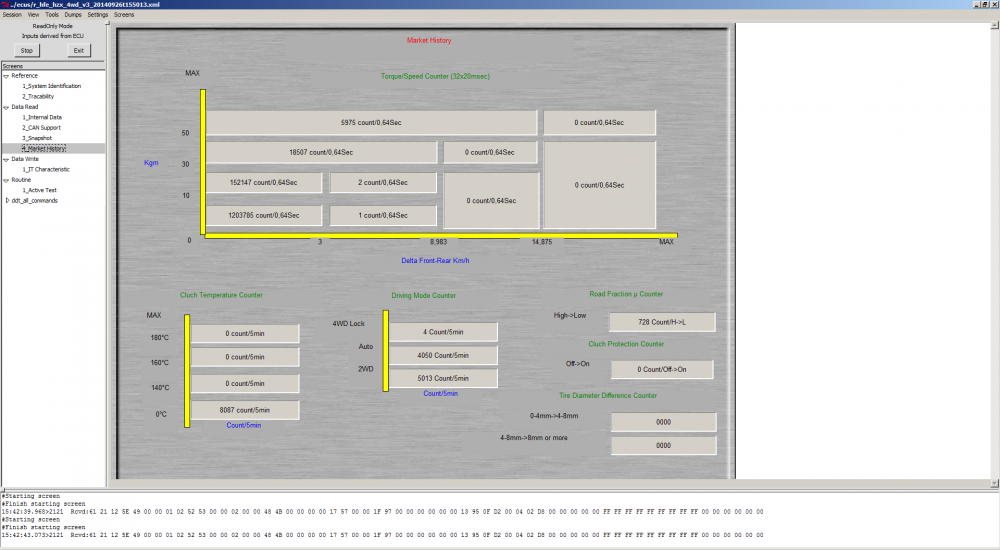Image resolution: width=1000 pixels, height=550 pixels.
Task: Select 2_CAN Support screen
Action: click(41, 128)
